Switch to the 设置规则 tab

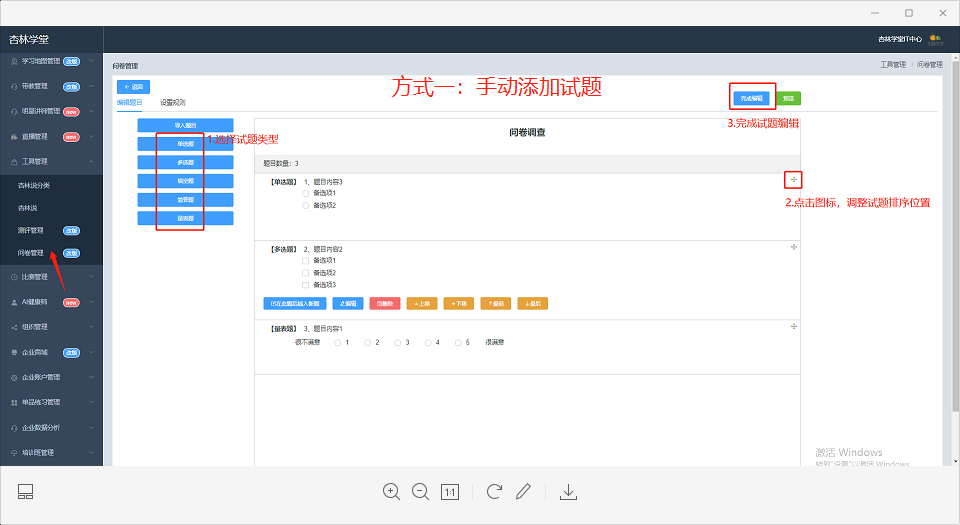[x=173, y=103]
